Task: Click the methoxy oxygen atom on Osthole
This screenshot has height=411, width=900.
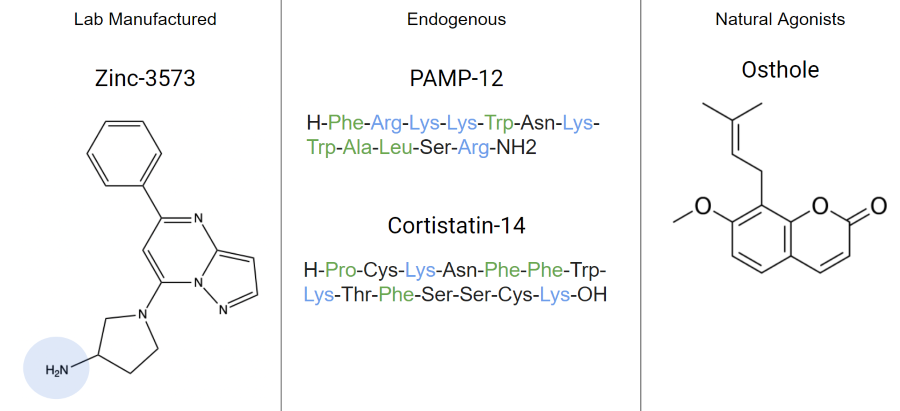Action: pos(703,207)
